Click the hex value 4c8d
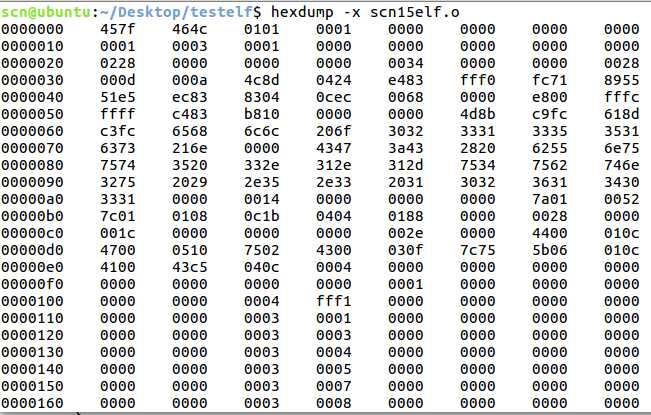The height and width of the screenshot is (415, 651). 262,80
